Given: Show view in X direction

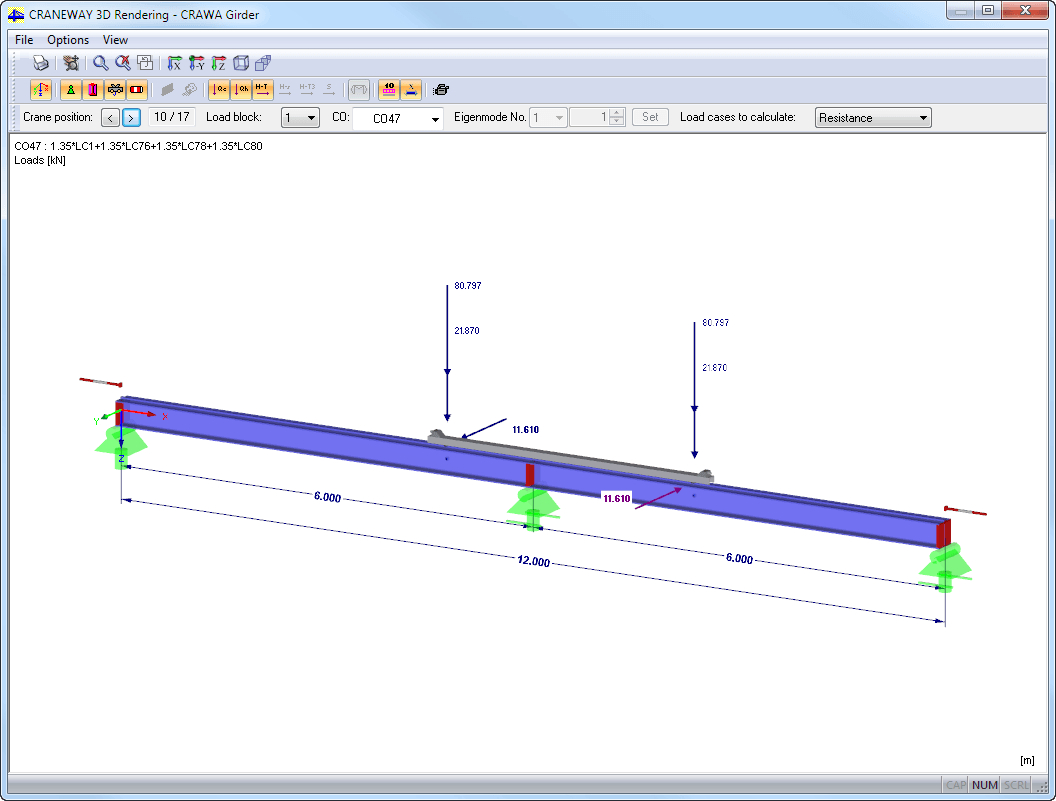Looking at the screenshot, I should pos(175,63).
